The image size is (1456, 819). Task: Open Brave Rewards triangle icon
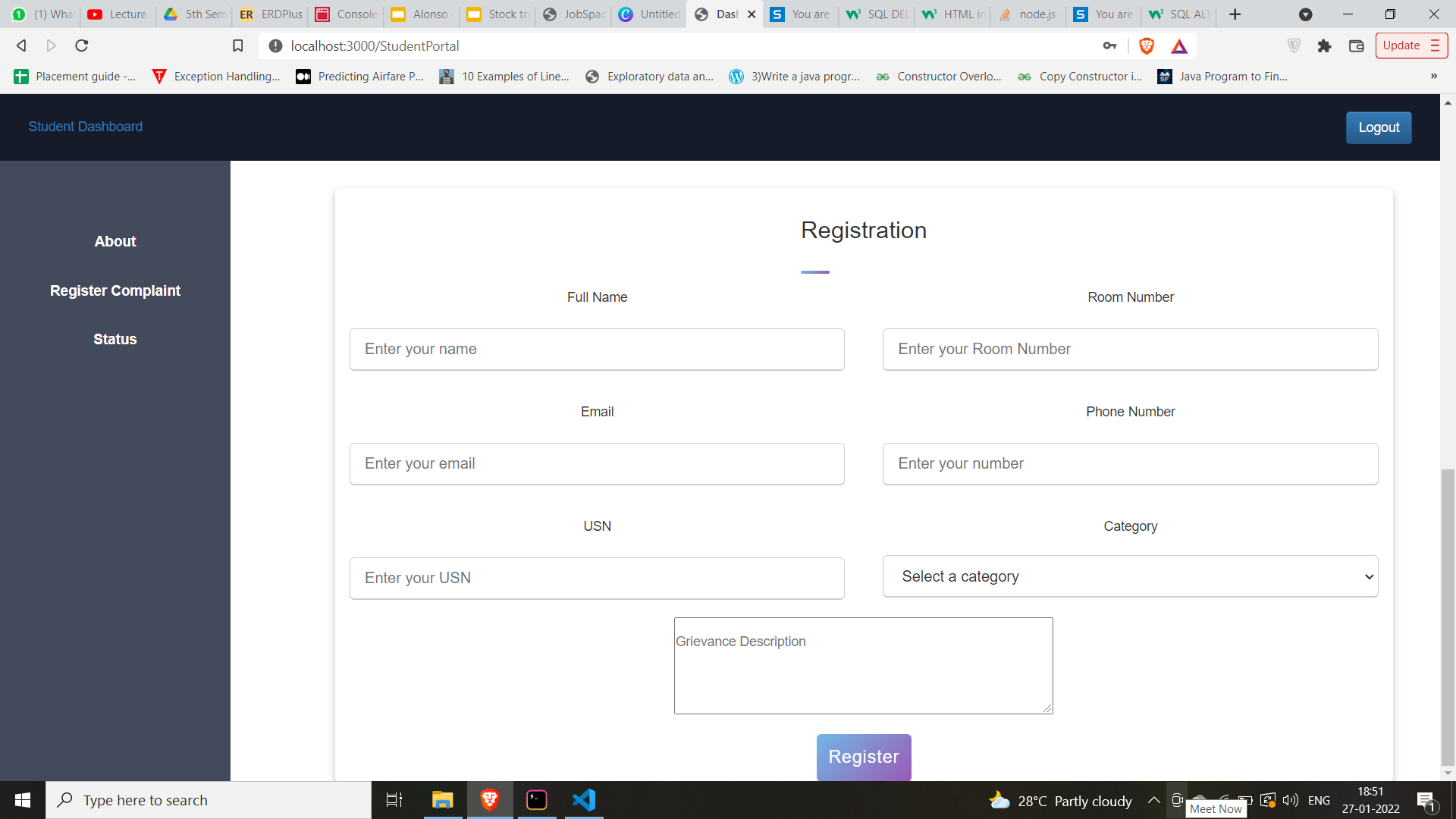point(1178,45)
